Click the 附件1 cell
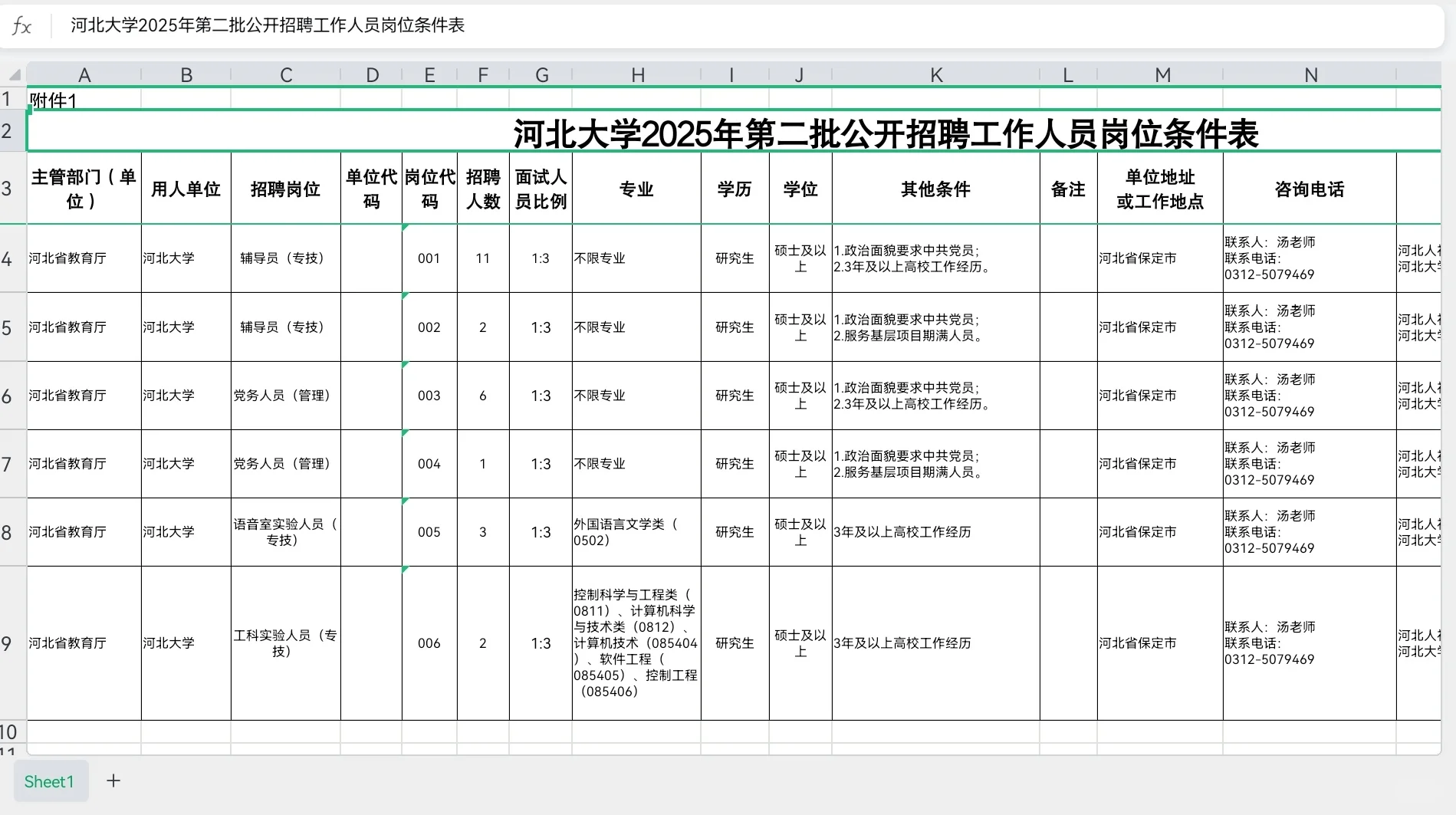Viewport: 1456px width, 815px height. (84, 99)
